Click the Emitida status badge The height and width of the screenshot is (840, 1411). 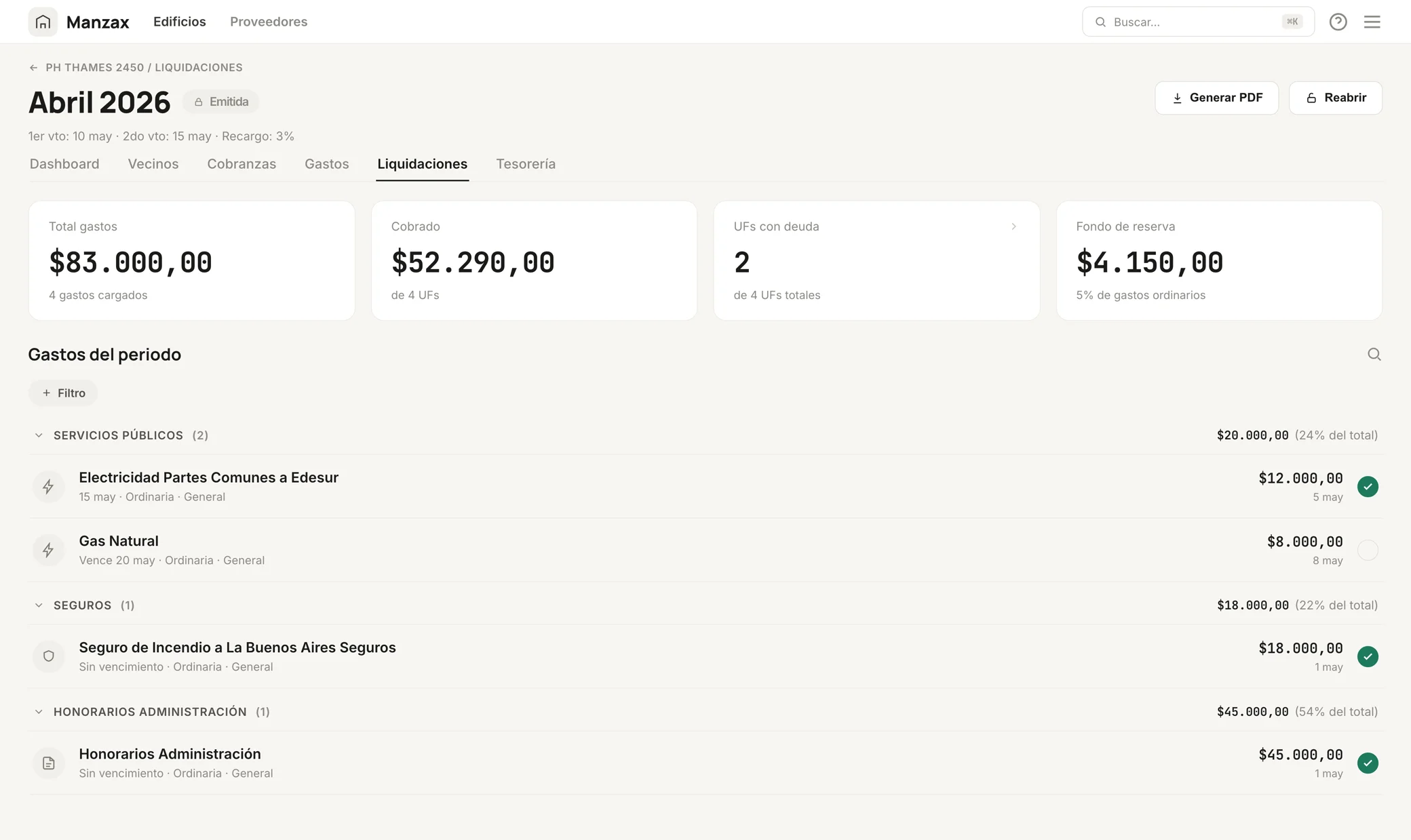pyautogui.click(x=220, y=102)
